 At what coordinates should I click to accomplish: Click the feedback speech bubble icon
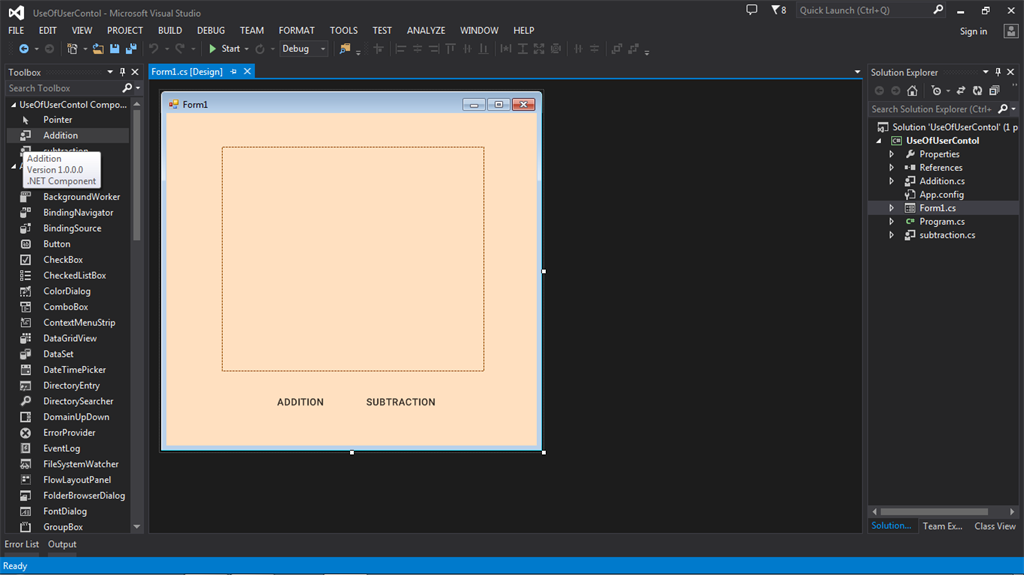coord(752,10)
